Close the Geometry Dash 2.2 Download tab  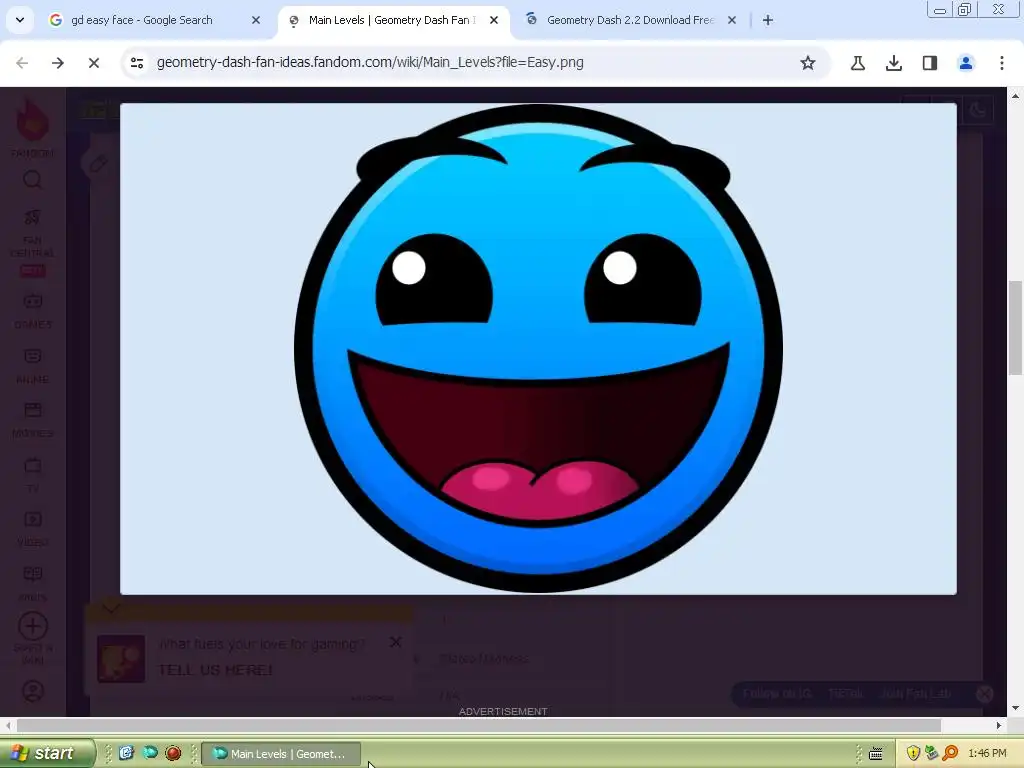[x=732, y=20]
